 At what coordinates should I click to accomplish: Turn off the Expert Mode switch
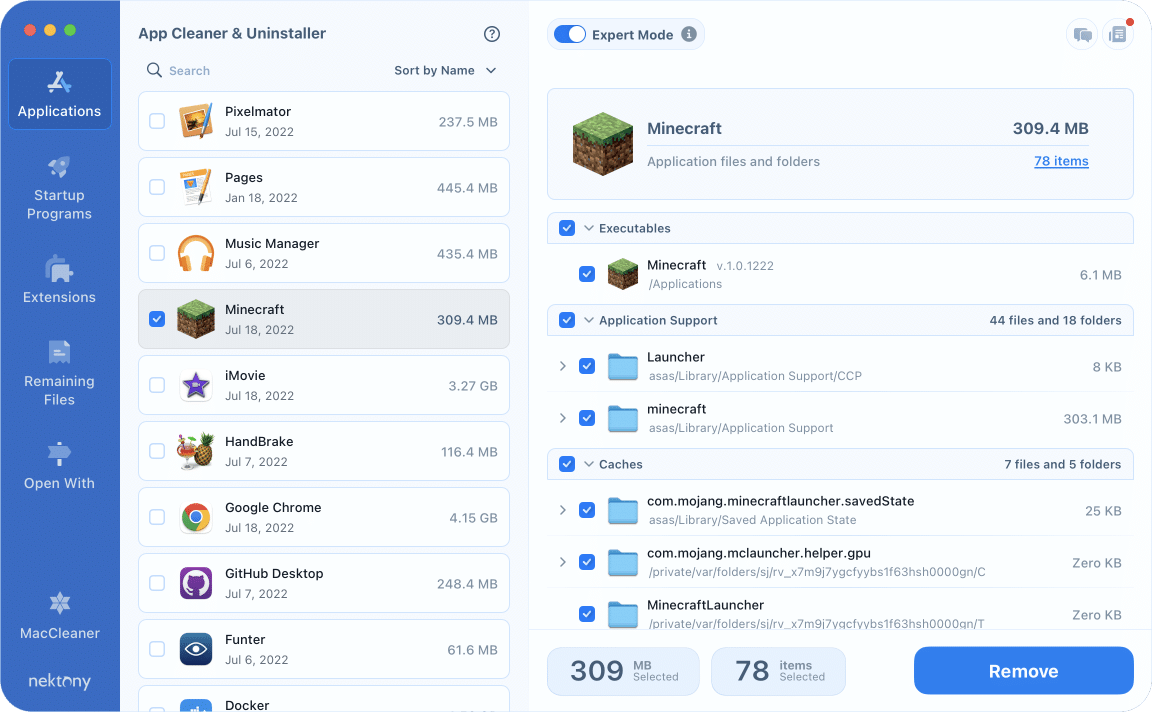(x=569, y=35)
